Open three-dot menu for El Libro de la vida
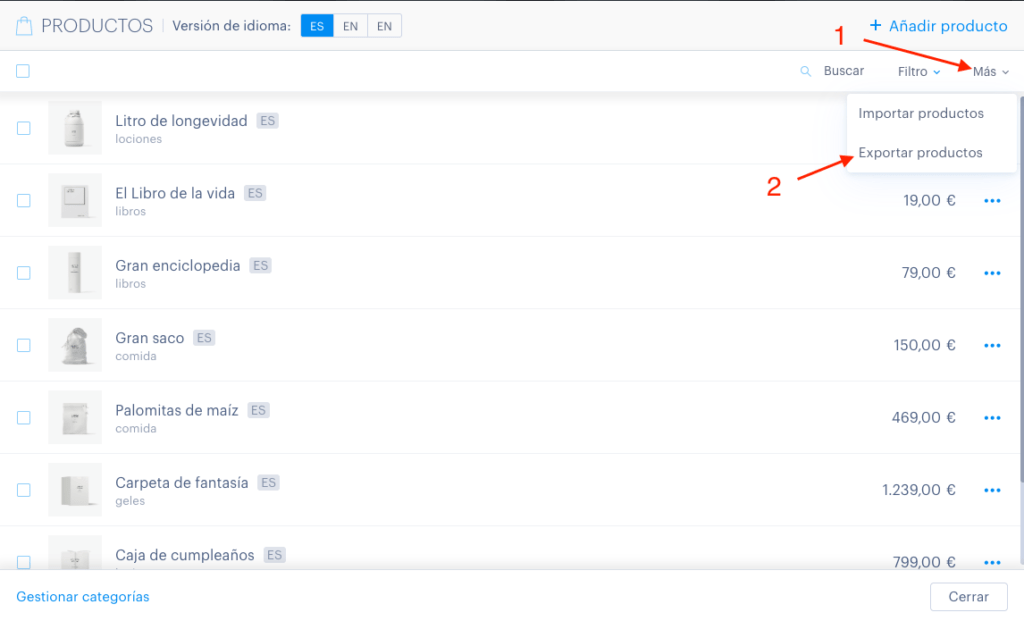Viewport: 1024px width, 621px height. click(x=992, y=200)
